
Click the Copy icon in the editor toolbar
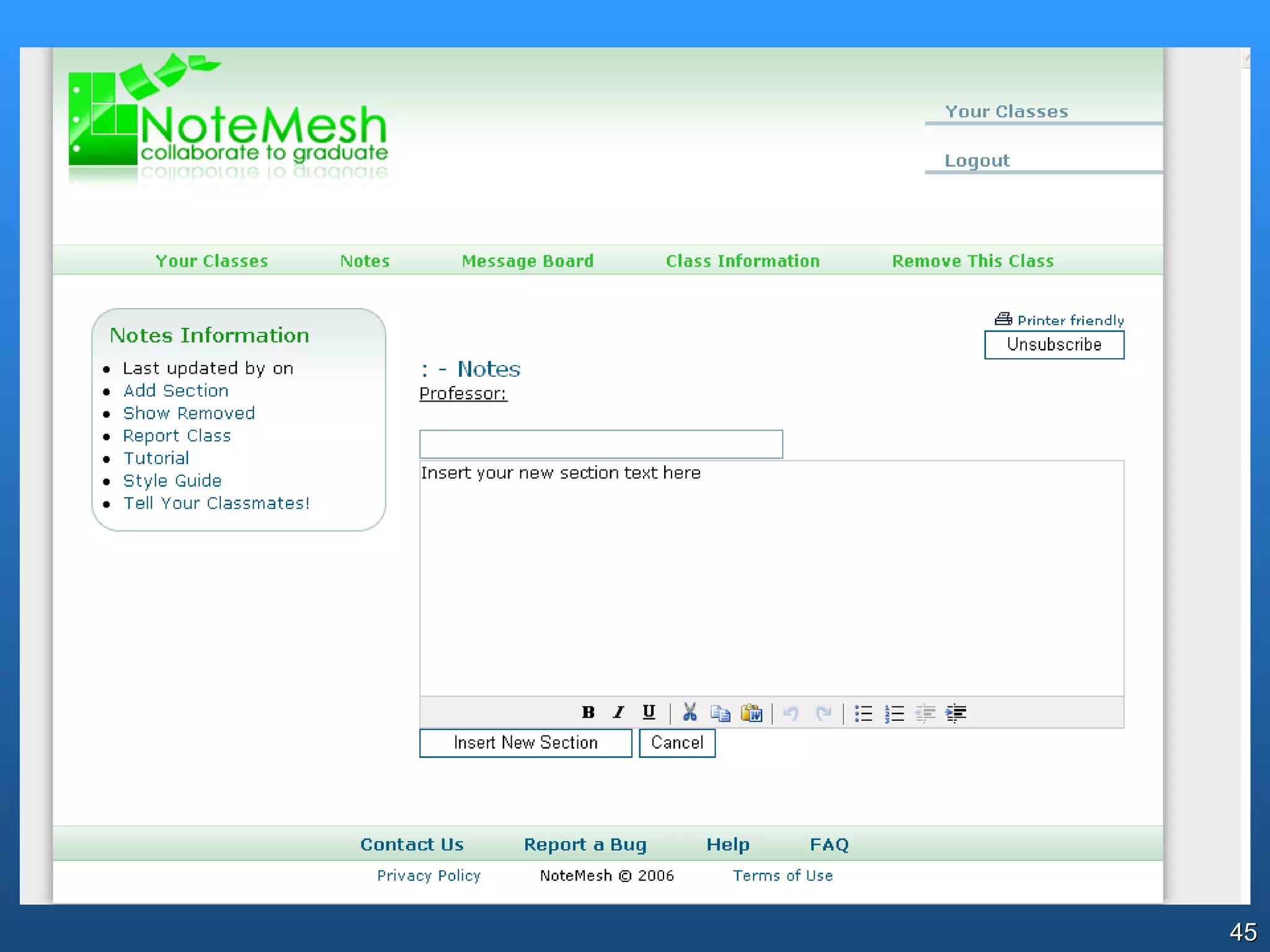720,713
